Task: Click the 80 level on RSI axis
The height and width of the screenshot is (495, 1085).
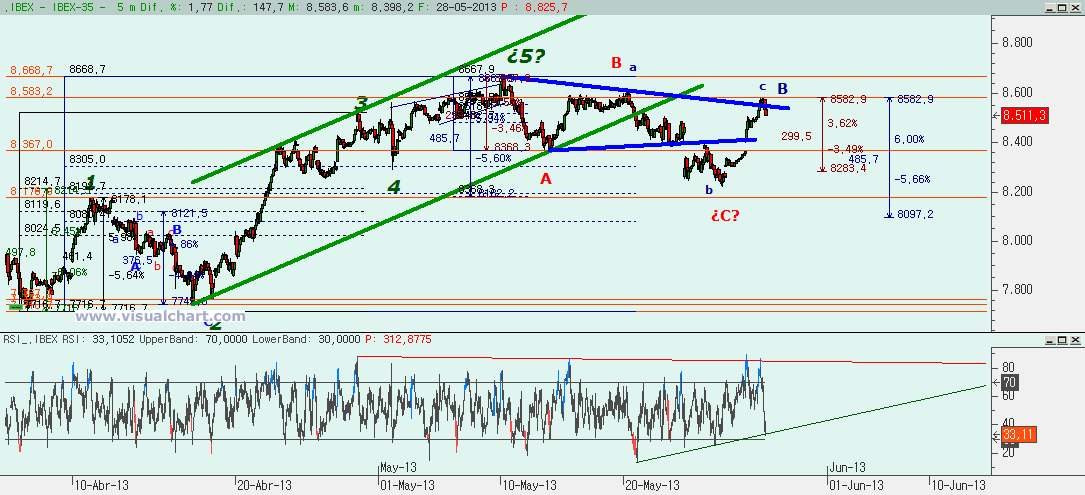Action: [x=1009, y=368]
